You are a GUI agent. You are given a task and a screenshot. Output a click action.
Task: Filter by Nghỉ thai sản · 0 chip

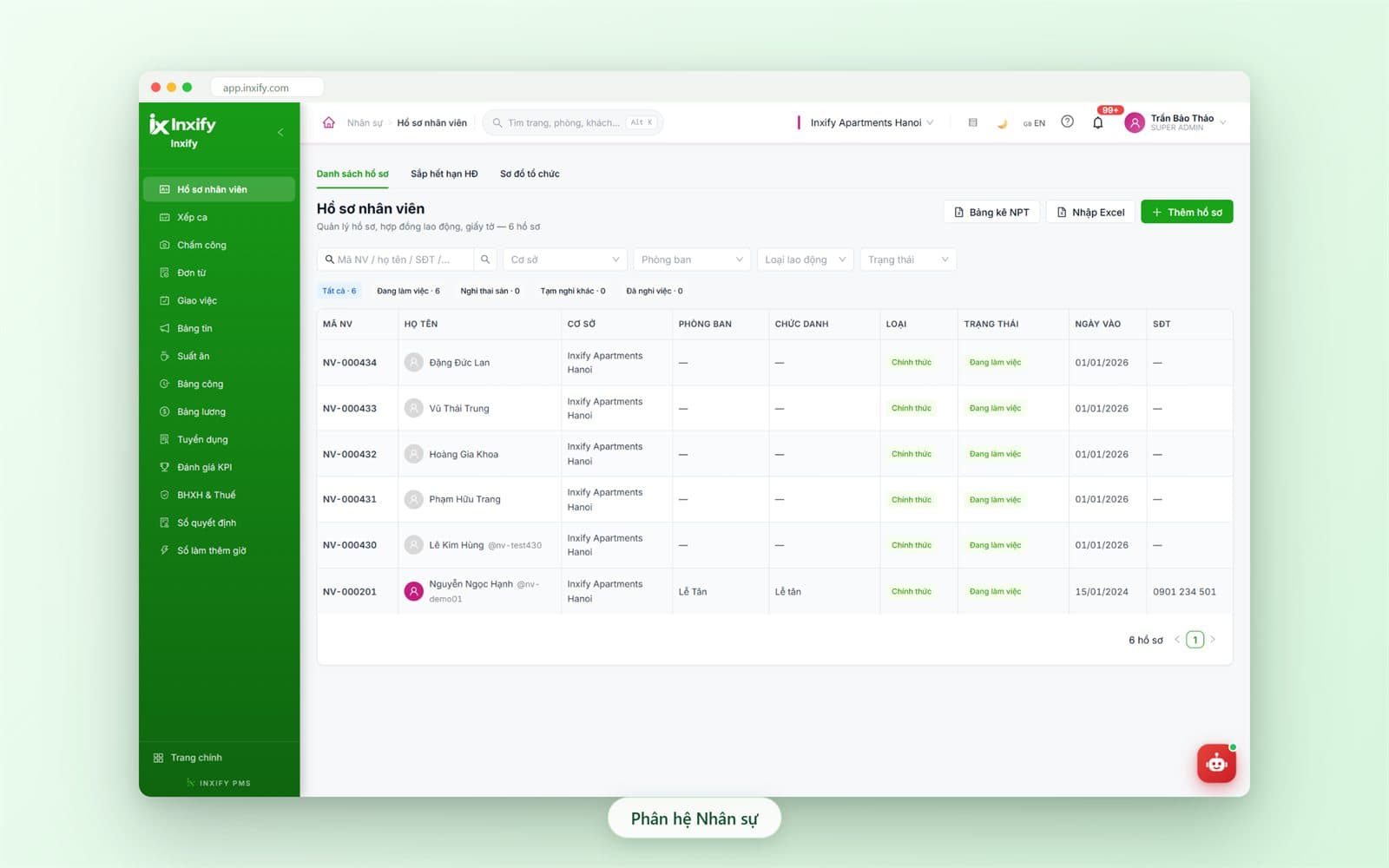coord(490,291)
